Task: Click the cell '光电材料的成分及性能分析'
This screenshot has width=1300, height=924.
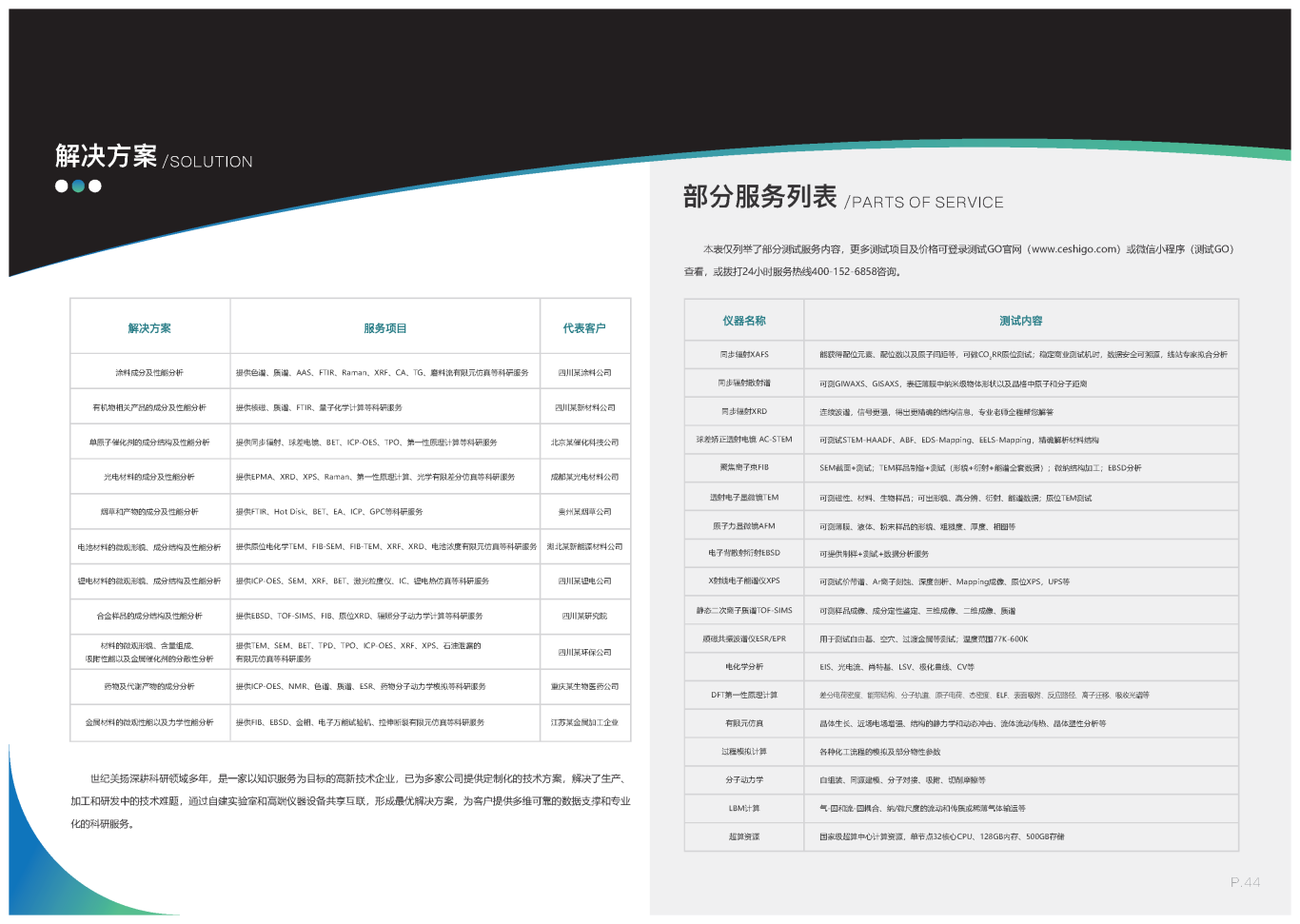Action: pyautogui.click(x=149, y=477)
